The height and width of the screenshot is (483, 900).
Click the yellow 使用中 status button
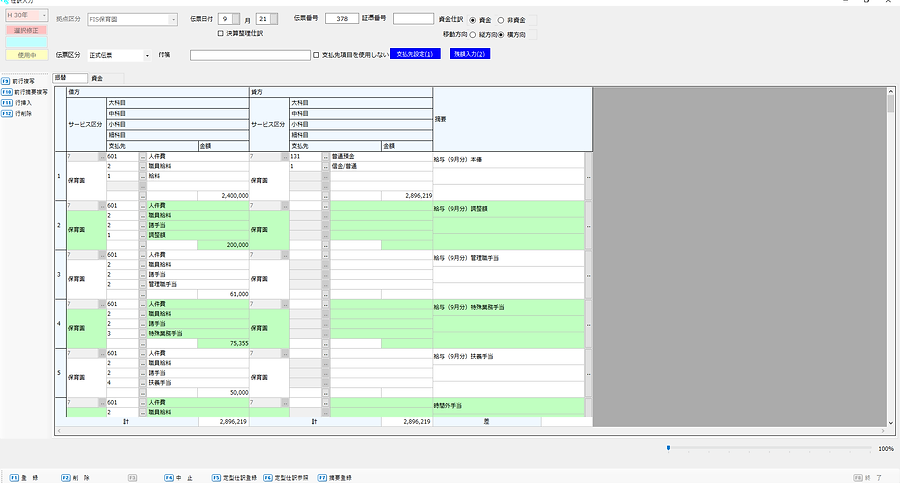point(26,55)
